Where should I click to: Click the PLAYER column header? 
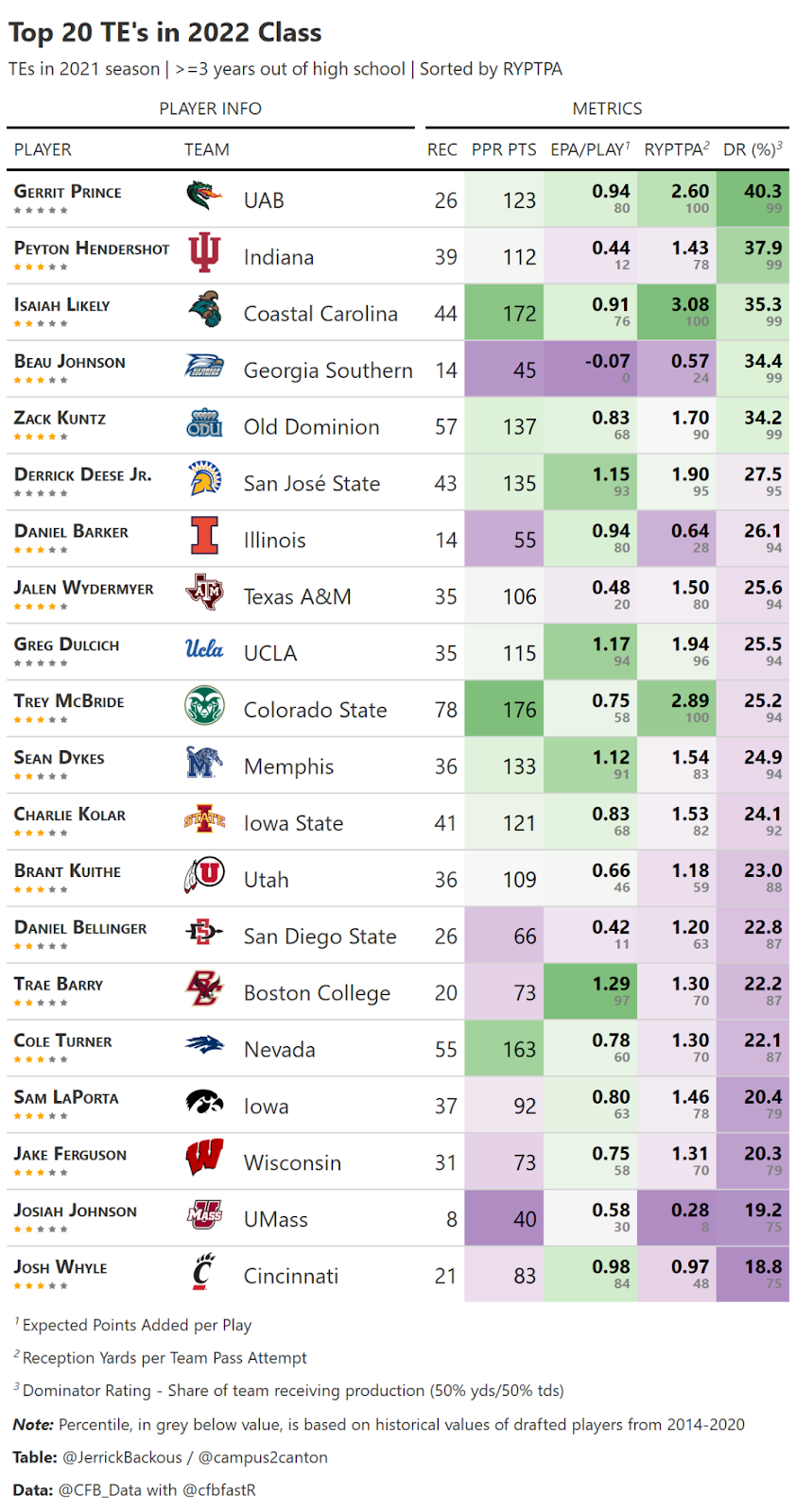tap(43, 149)
